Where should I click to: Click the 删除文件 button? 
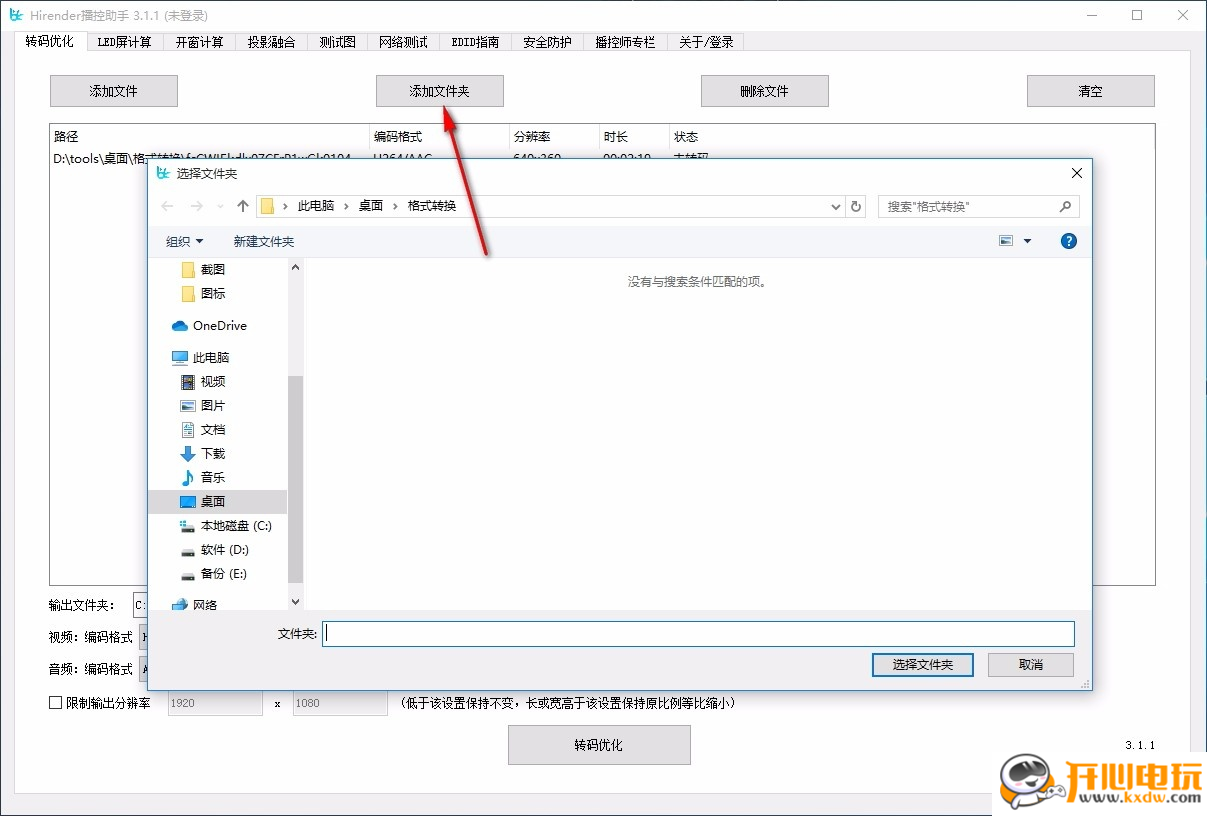pos(765,91)
